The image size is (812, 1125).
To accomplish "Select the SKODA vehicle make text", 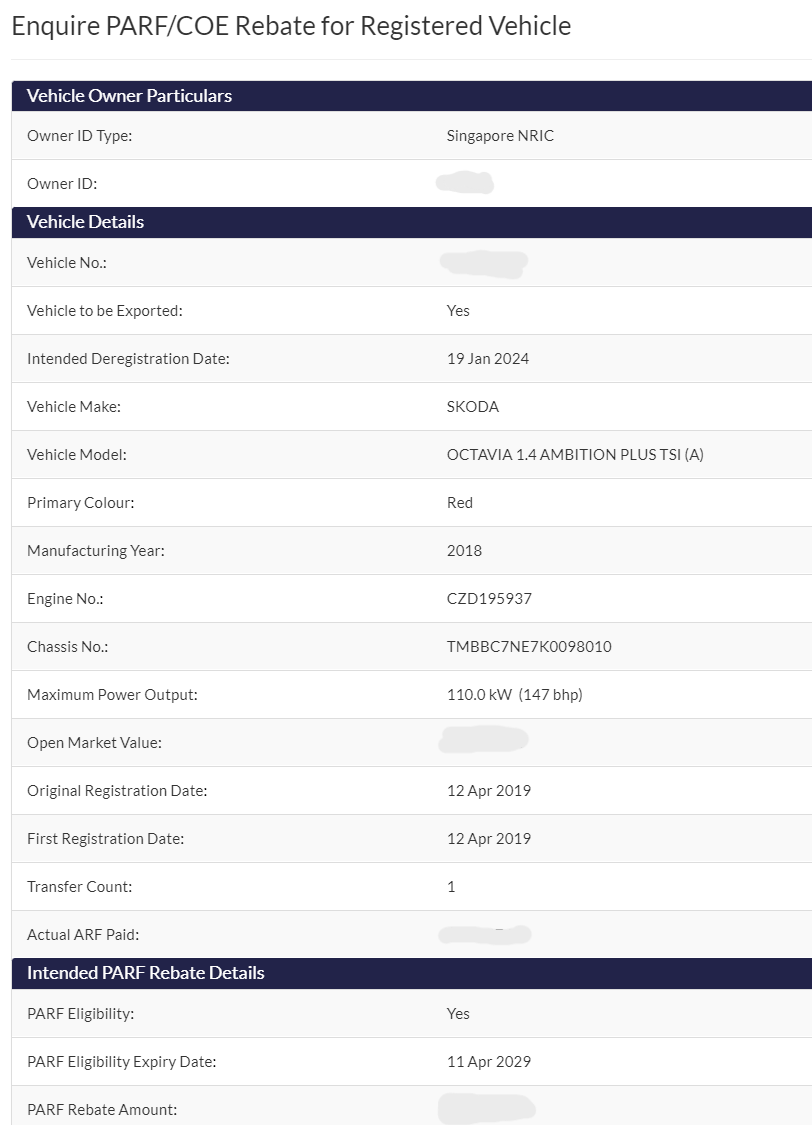I will (473, 407).
